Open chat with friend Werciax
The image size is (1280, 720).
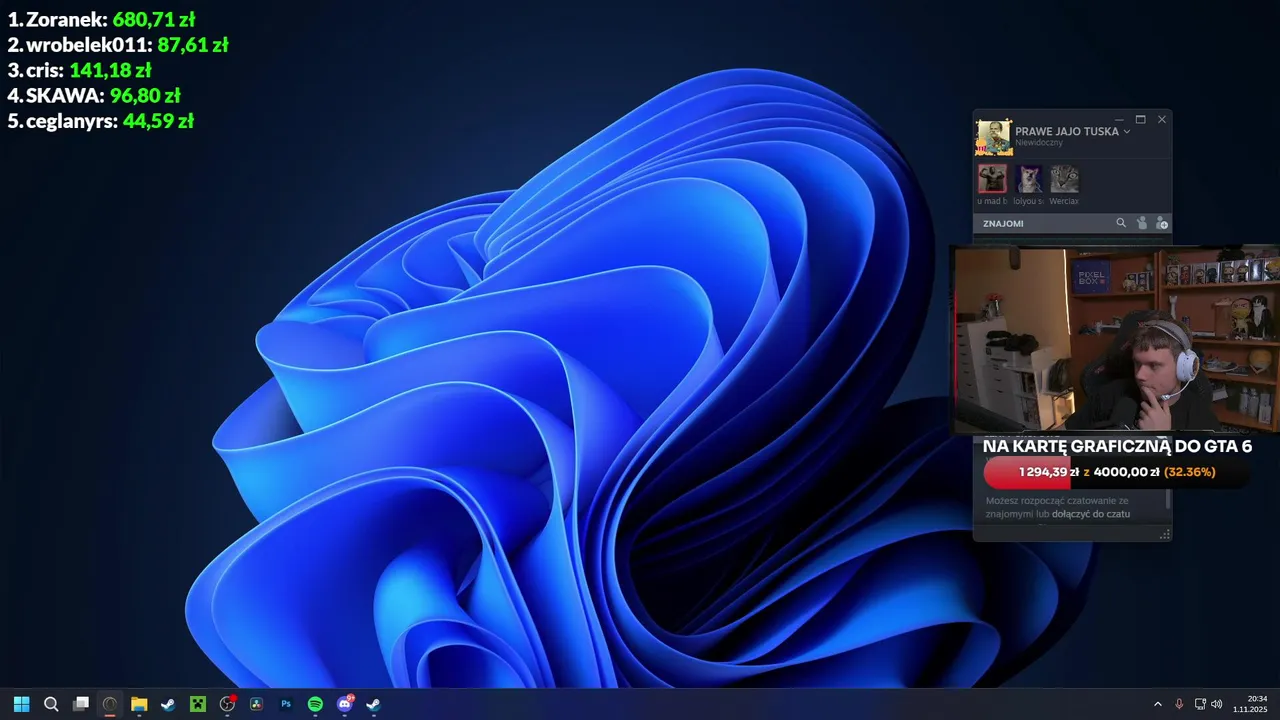(1064, 179)
